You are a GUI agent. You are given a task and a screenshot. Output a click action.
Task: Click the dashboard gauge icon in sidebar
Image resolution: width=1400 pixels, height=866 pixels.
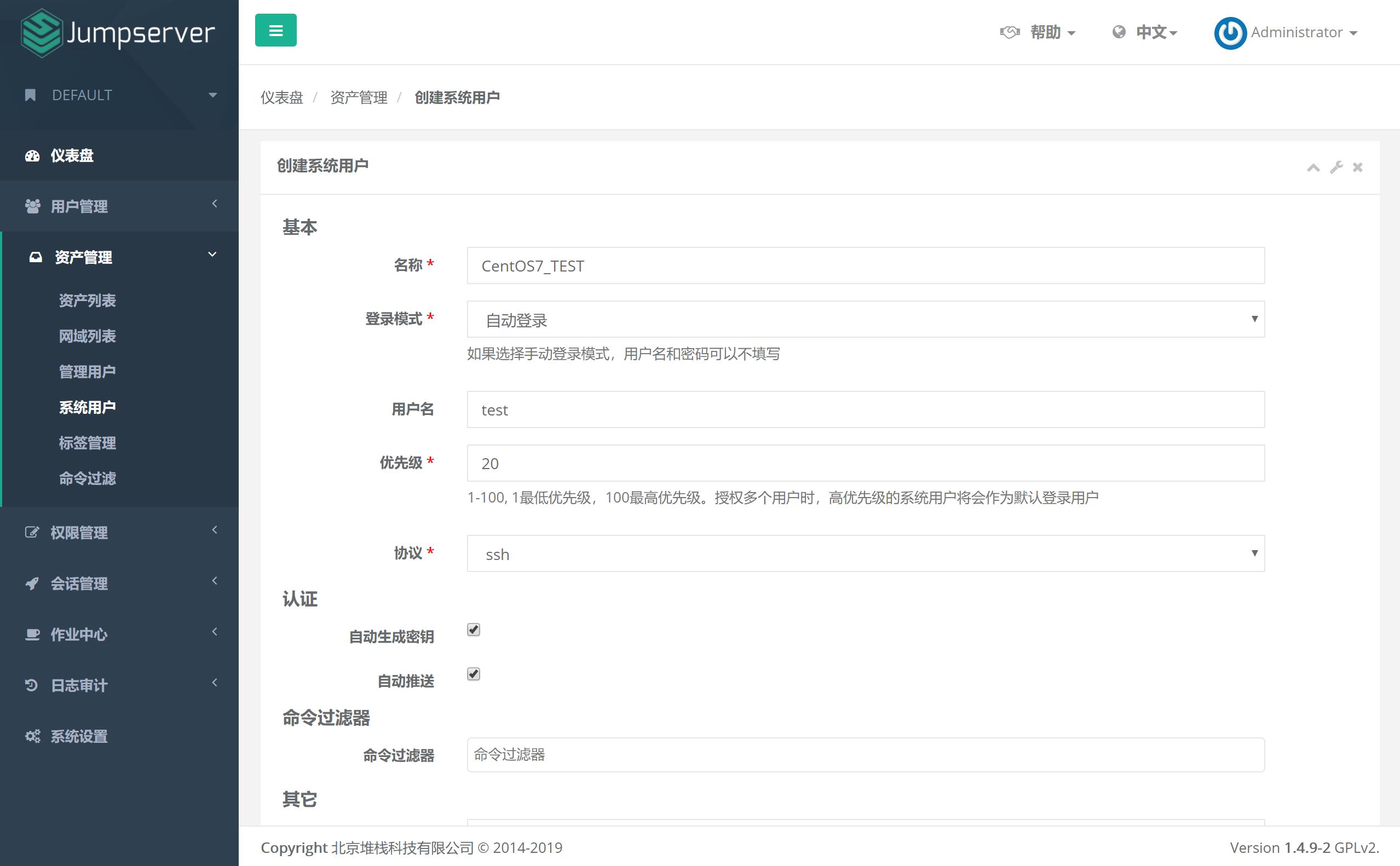click(32, 155)
